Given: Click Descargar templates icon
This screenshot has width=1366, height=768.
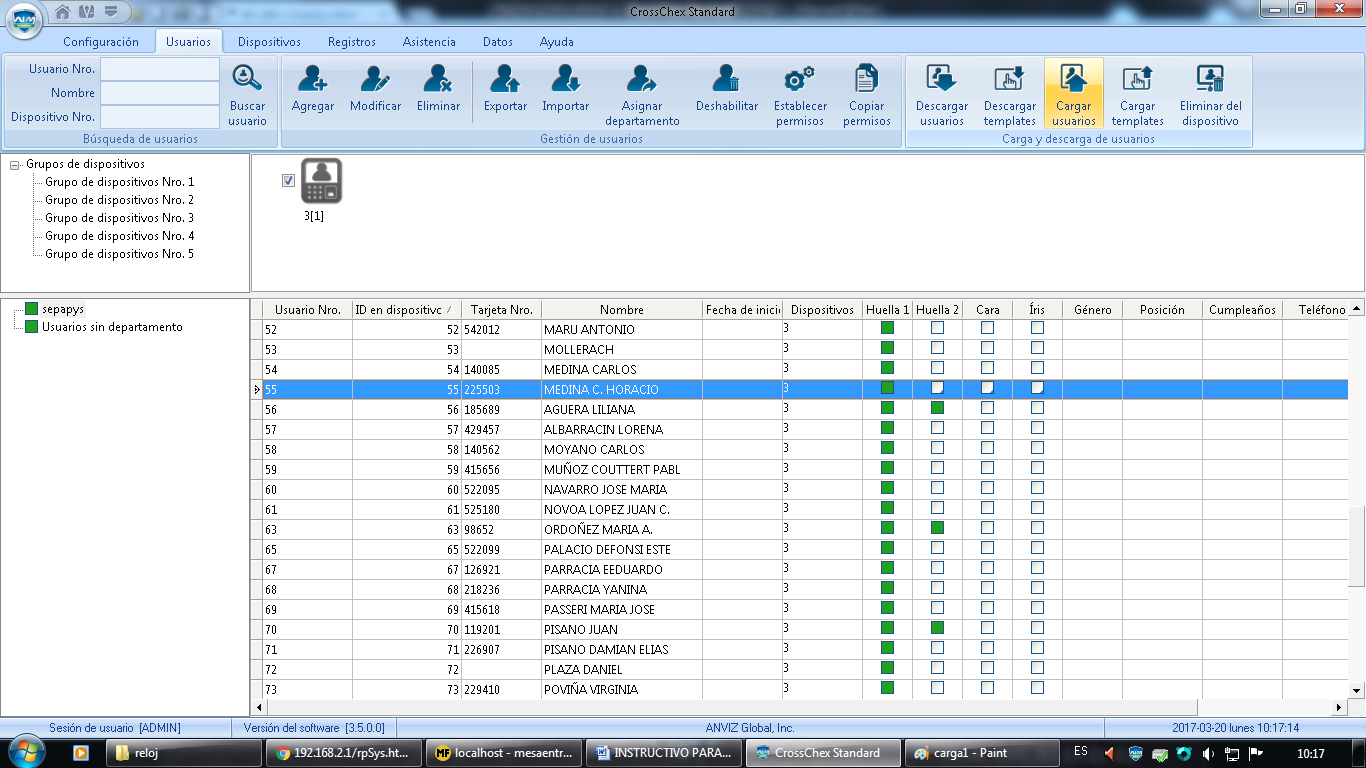Looking at the screenshot, I should pyautogui.click(x=1009, y=78).
